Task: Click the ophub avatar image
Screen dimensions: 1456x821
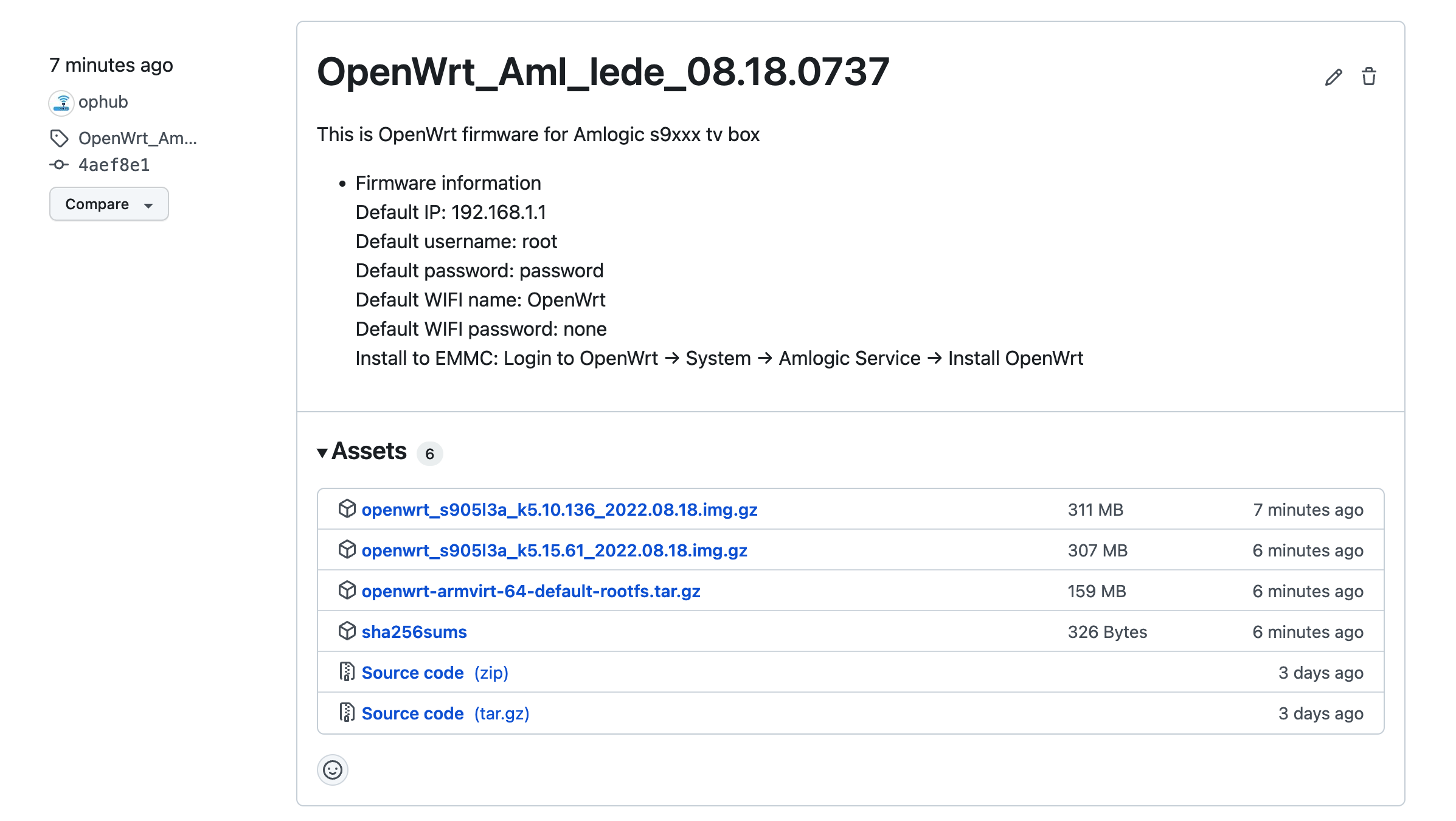Action: point(61,102)
